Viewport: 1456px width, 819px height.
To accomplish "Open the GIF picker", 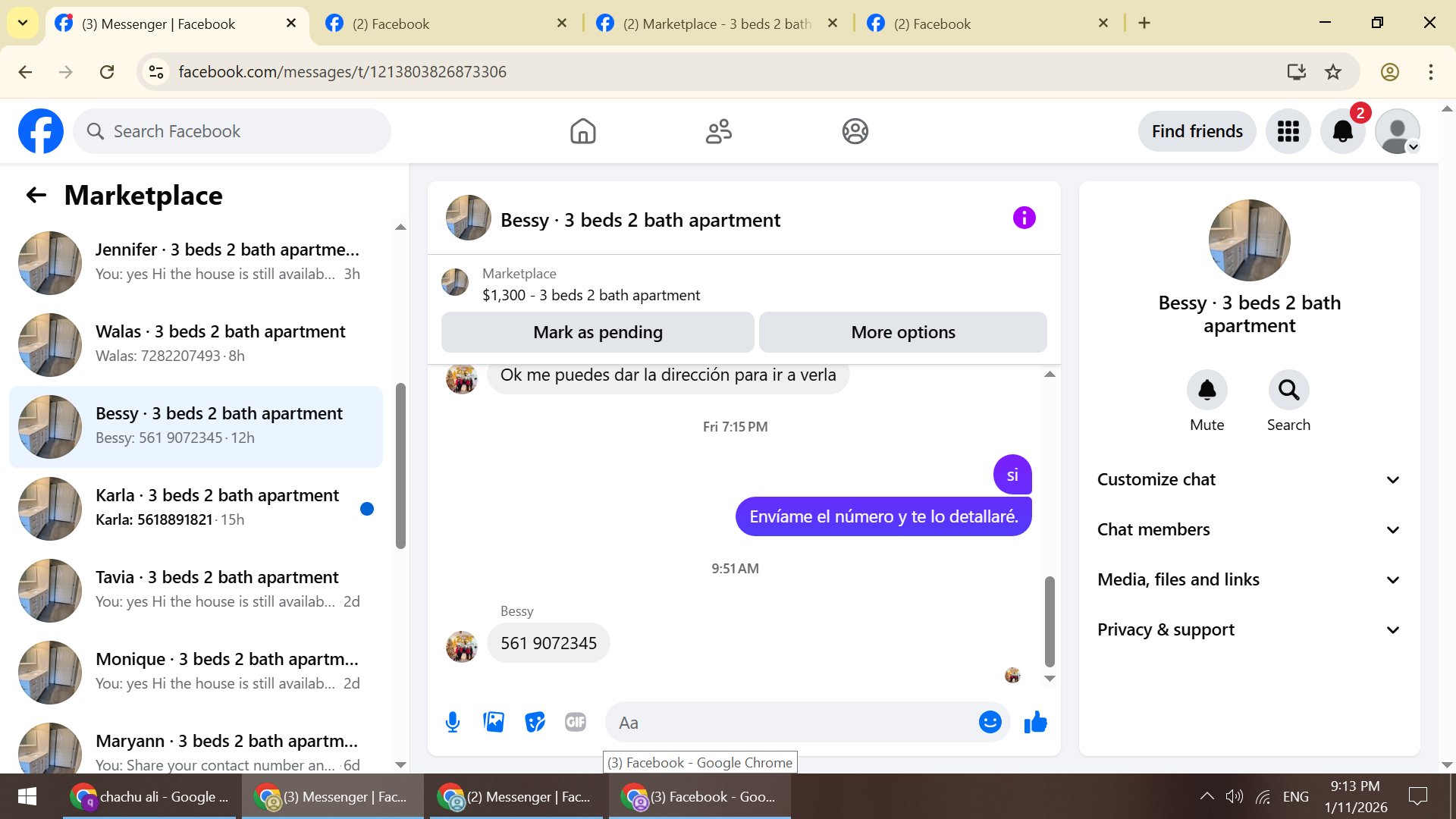I will pyautogui.click(x=576, y=722).
